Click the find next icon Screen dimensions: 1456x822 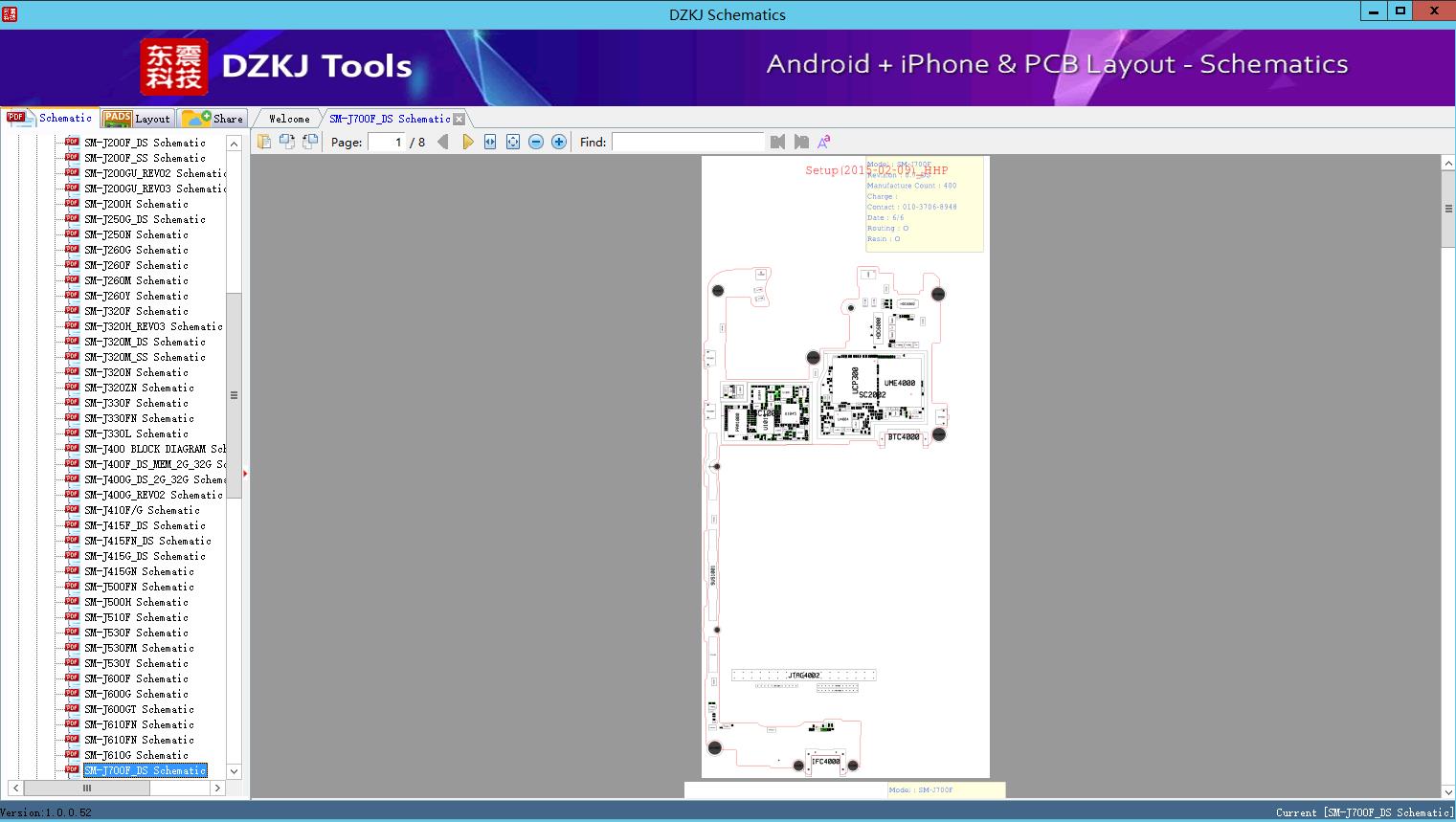(x=801, y=142)
